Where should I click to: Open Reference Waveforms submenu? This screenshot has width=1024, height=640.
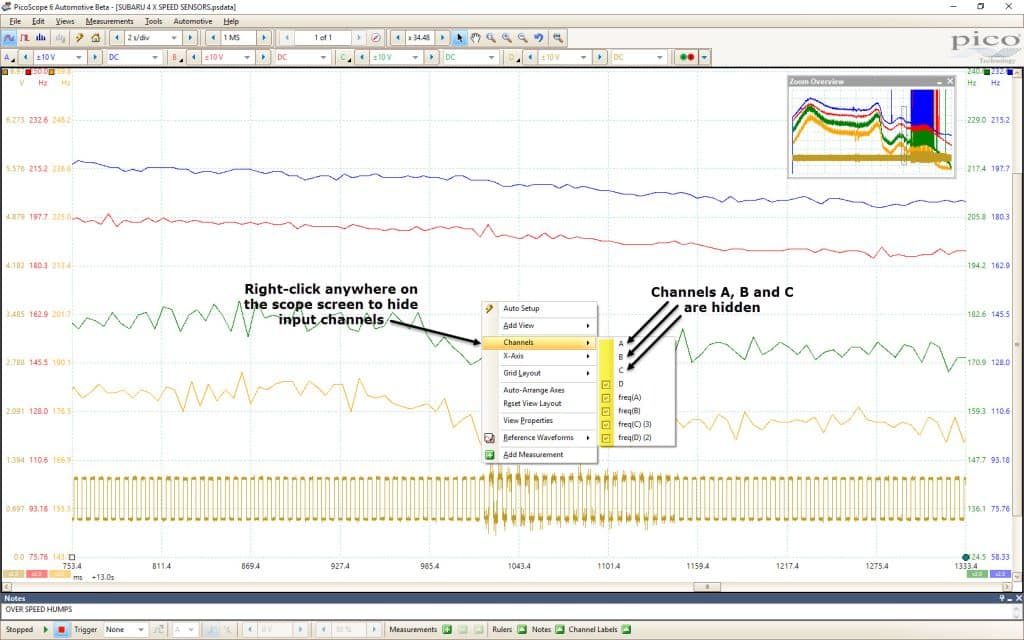[x=539, y=438]
